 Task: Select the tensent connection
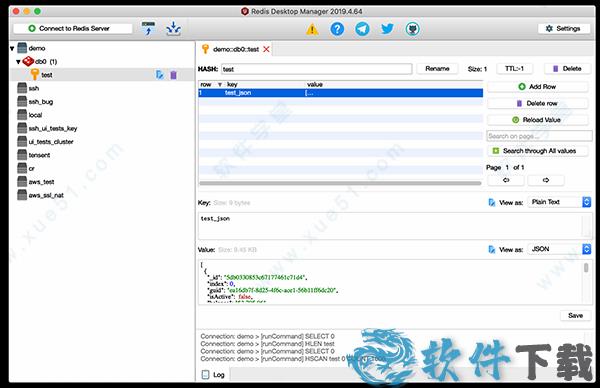(x=39, y=155)
